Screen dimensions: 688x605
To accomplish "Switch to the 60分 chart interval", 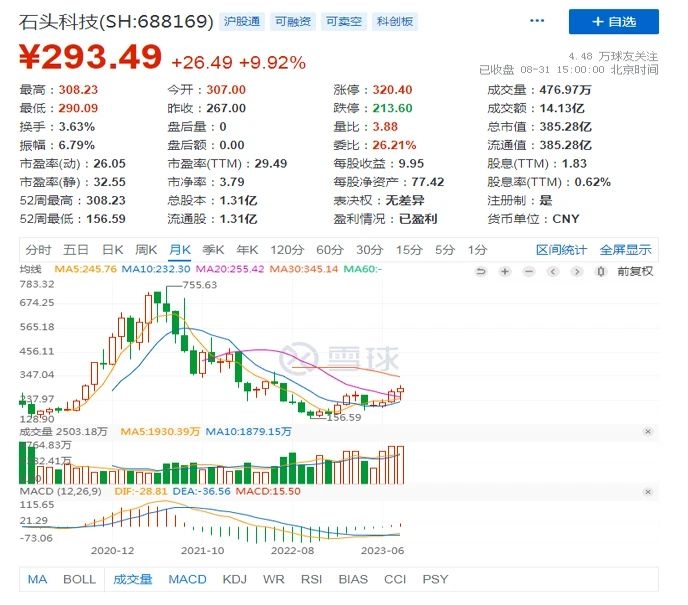I will [330, 250].
